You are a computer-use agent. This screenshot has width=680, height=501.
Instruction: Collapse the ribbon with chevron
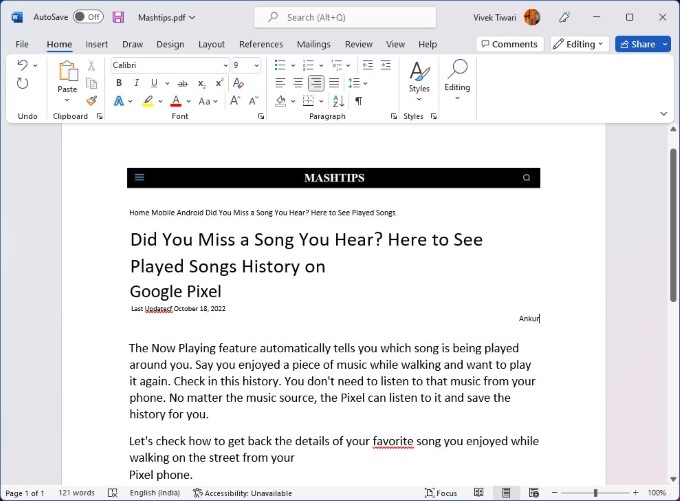[664, 114]
